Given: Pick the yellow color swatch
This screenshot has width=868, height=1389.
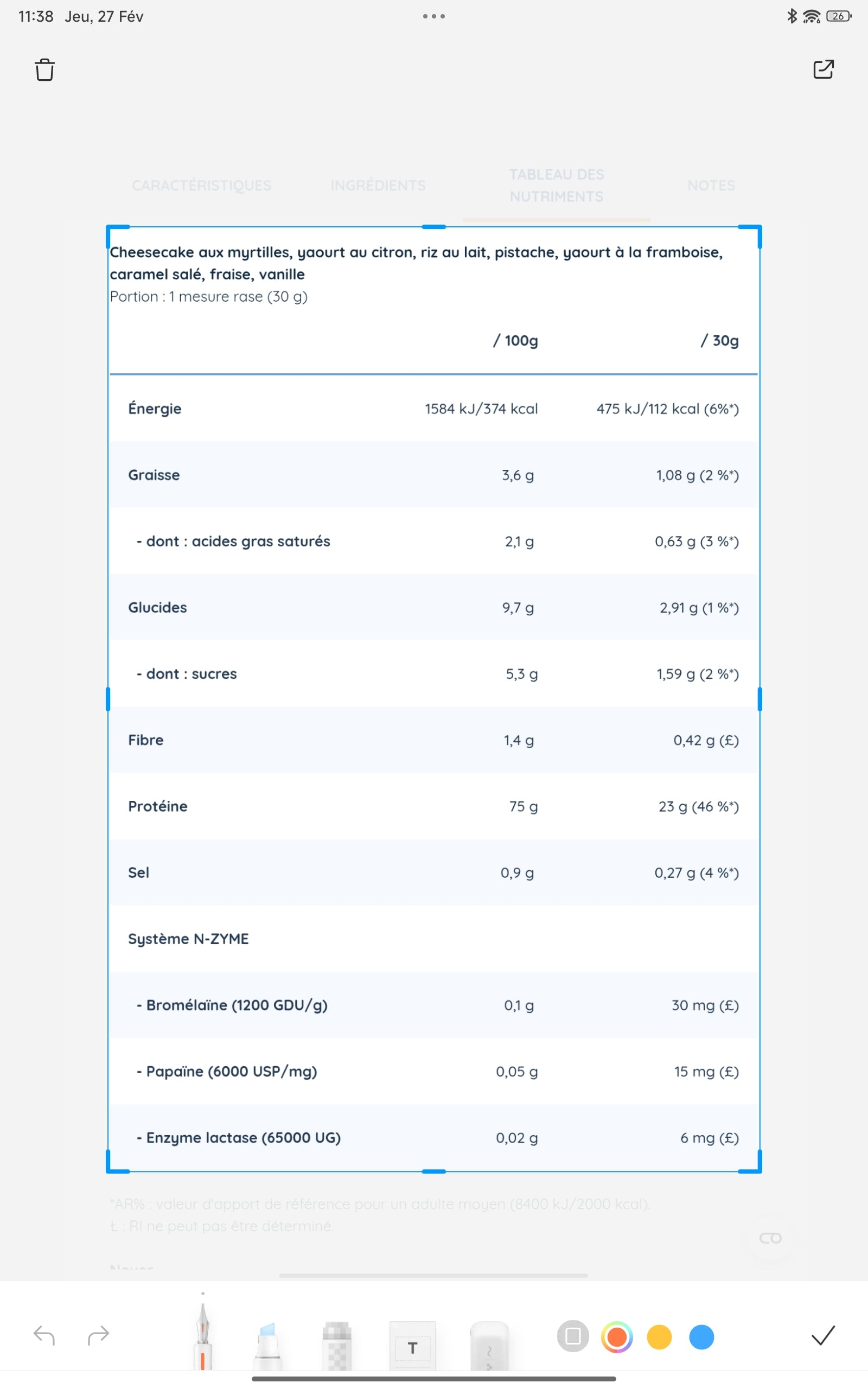Looking at the screenshot, I should 659,1337.
